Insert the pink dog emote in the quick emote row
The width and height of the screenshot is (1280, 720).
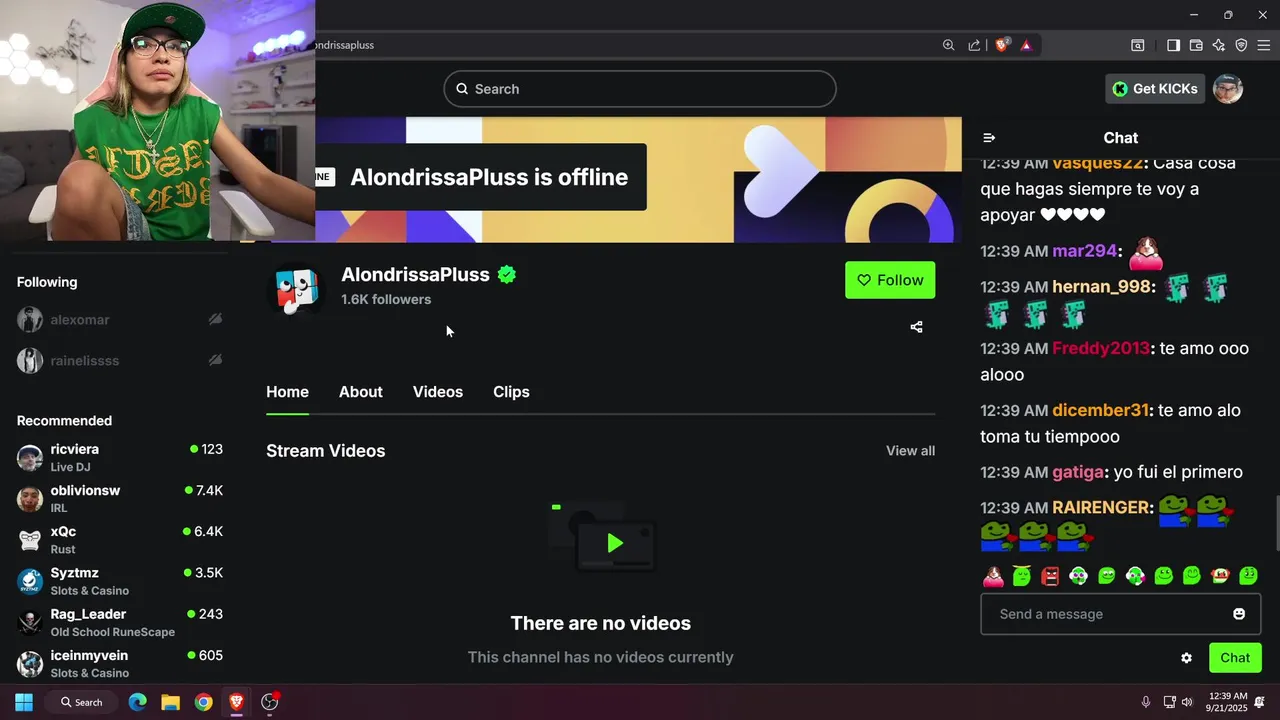tap(993, 576)
